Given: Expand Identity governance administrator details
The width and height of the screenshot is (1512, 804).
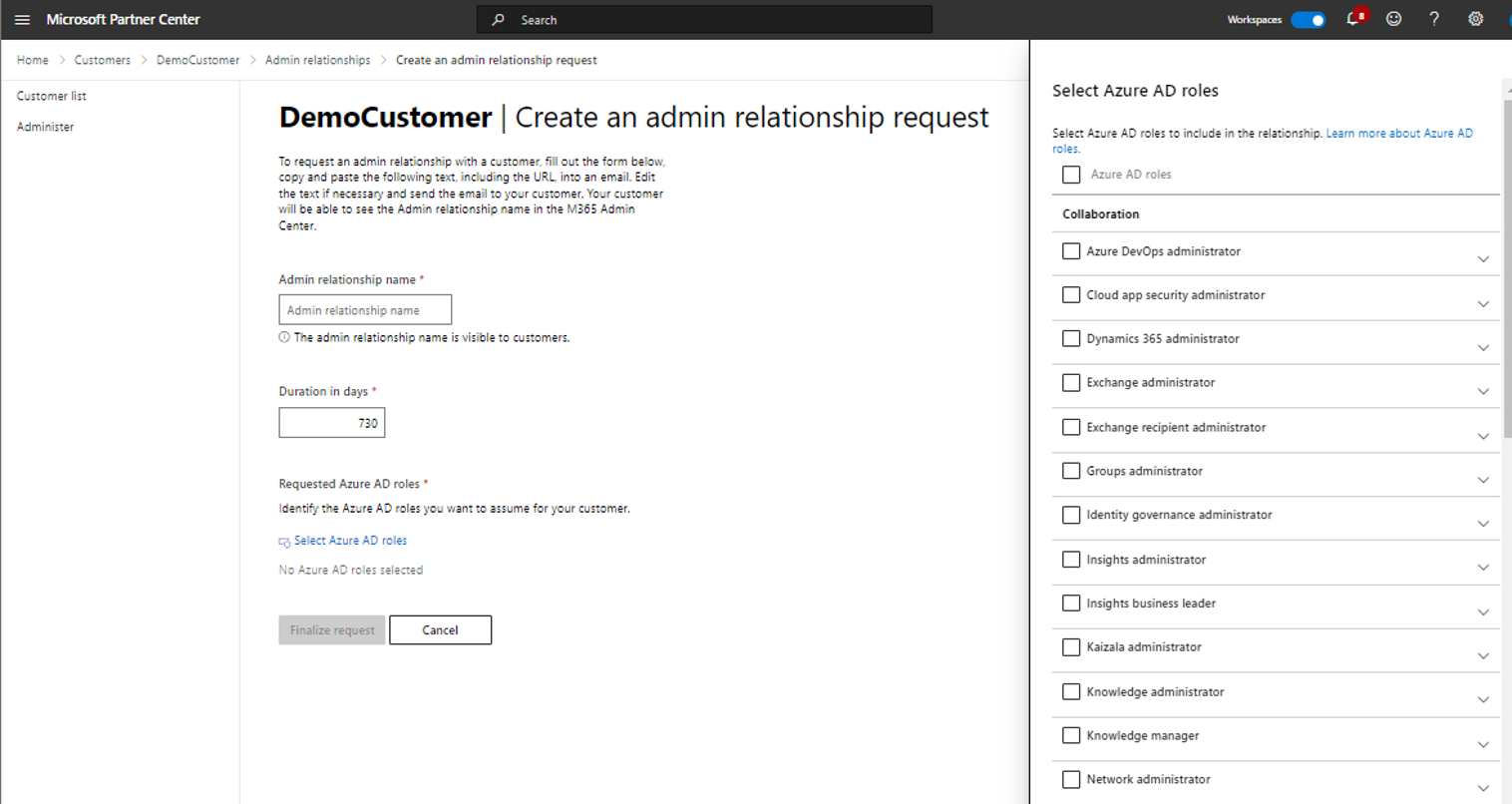Looking at the screenshot, I should [1483, 524].
